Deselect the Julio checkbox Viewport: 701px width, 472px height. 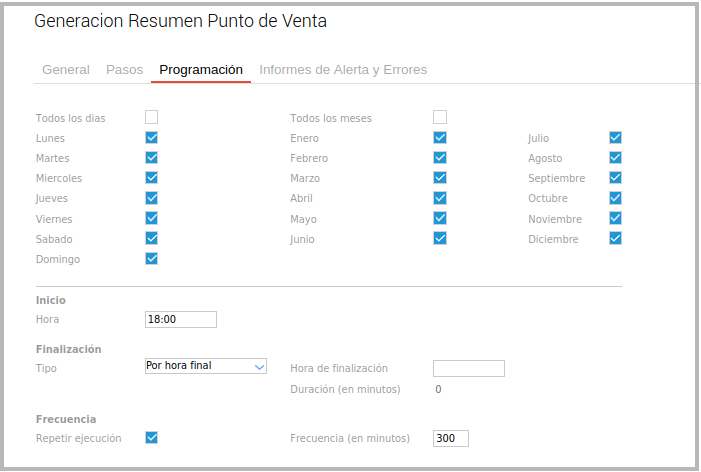pos(615,138)
